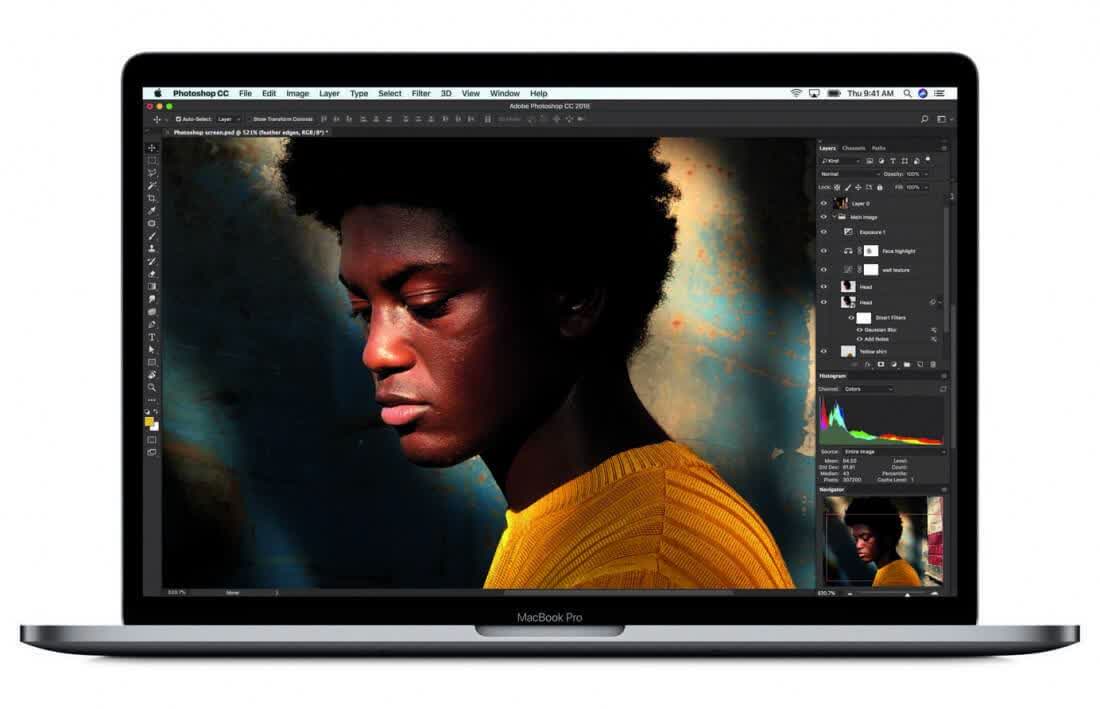Switch to the Paths tab
Image resolution: width=1100 pixels, height=709 pixels.
coord(878,148)
